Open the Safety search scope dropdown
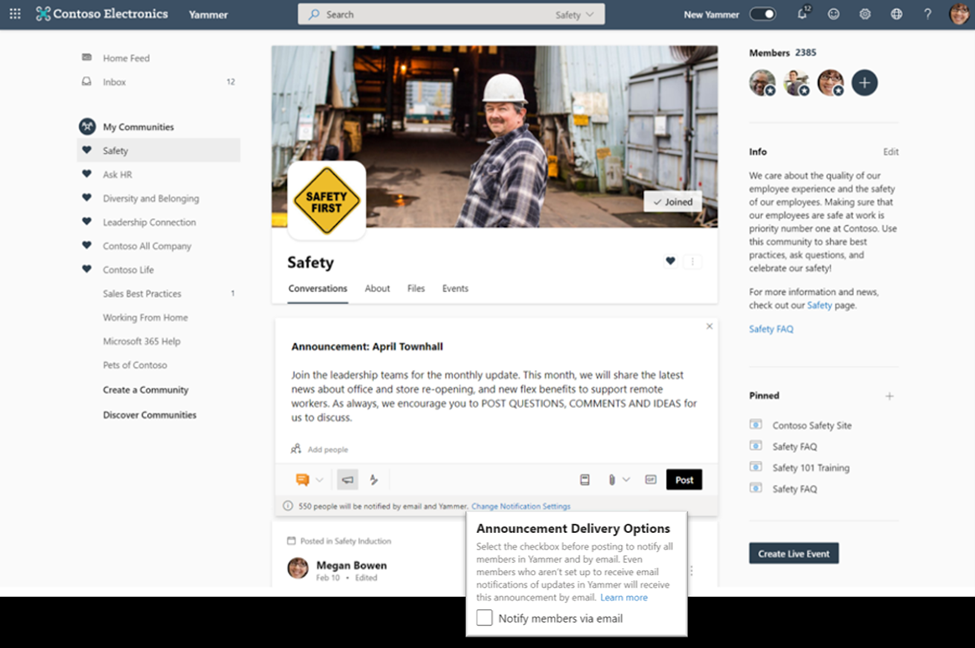 point(575,15)
